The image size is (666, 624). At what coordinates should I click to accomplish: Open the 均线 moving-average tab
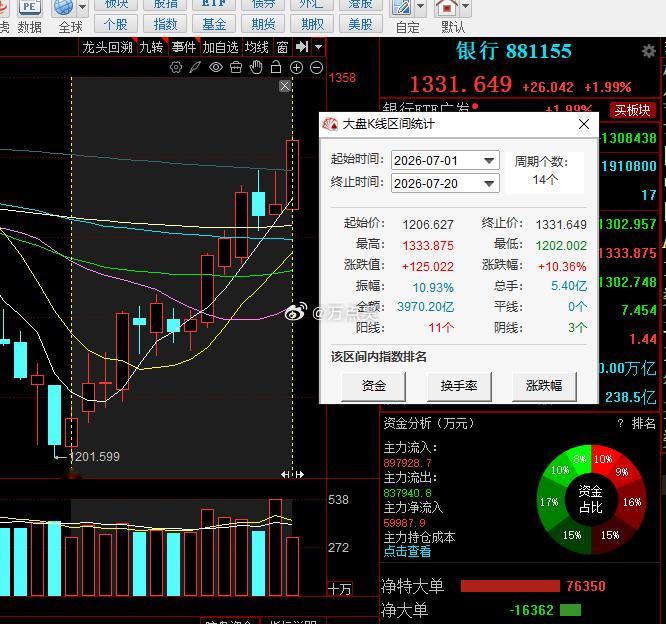257,47
